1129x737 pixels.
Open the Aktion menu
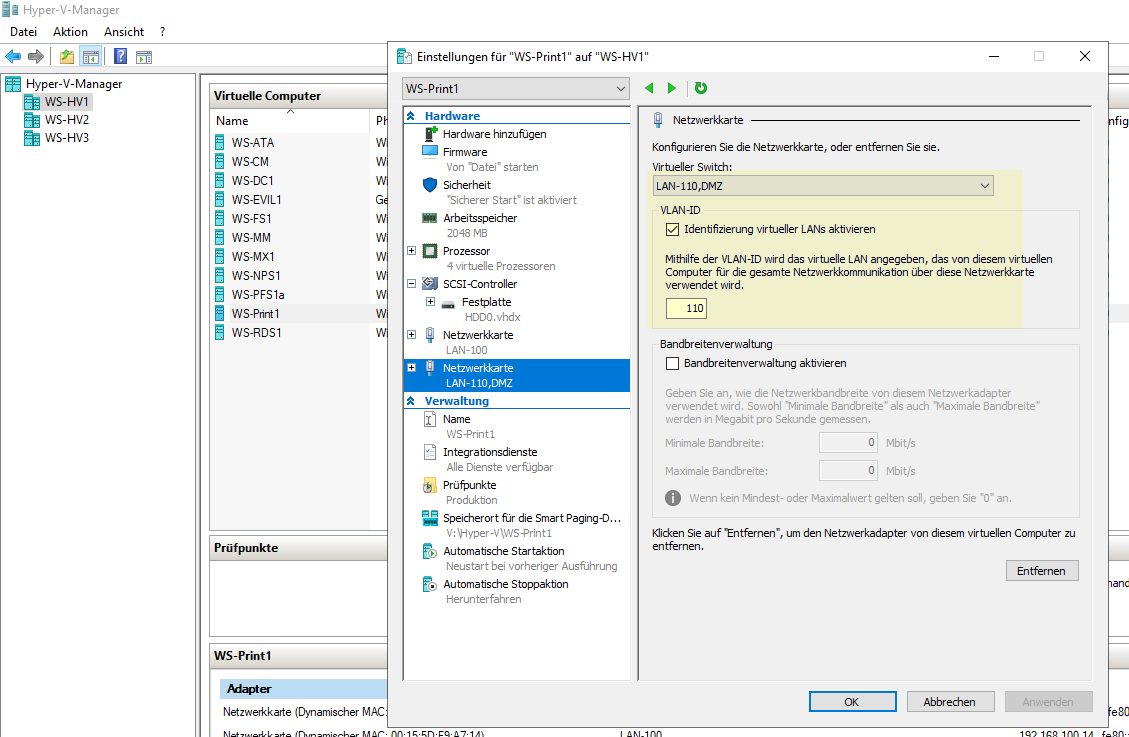coord(71,32)
